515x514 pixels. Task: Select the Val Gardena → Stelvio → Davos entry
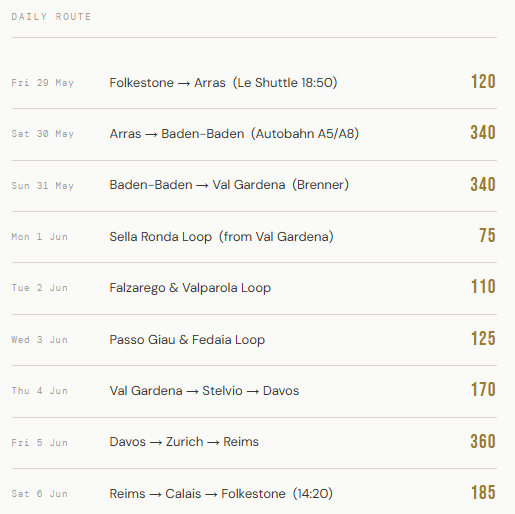click(204, 391)
